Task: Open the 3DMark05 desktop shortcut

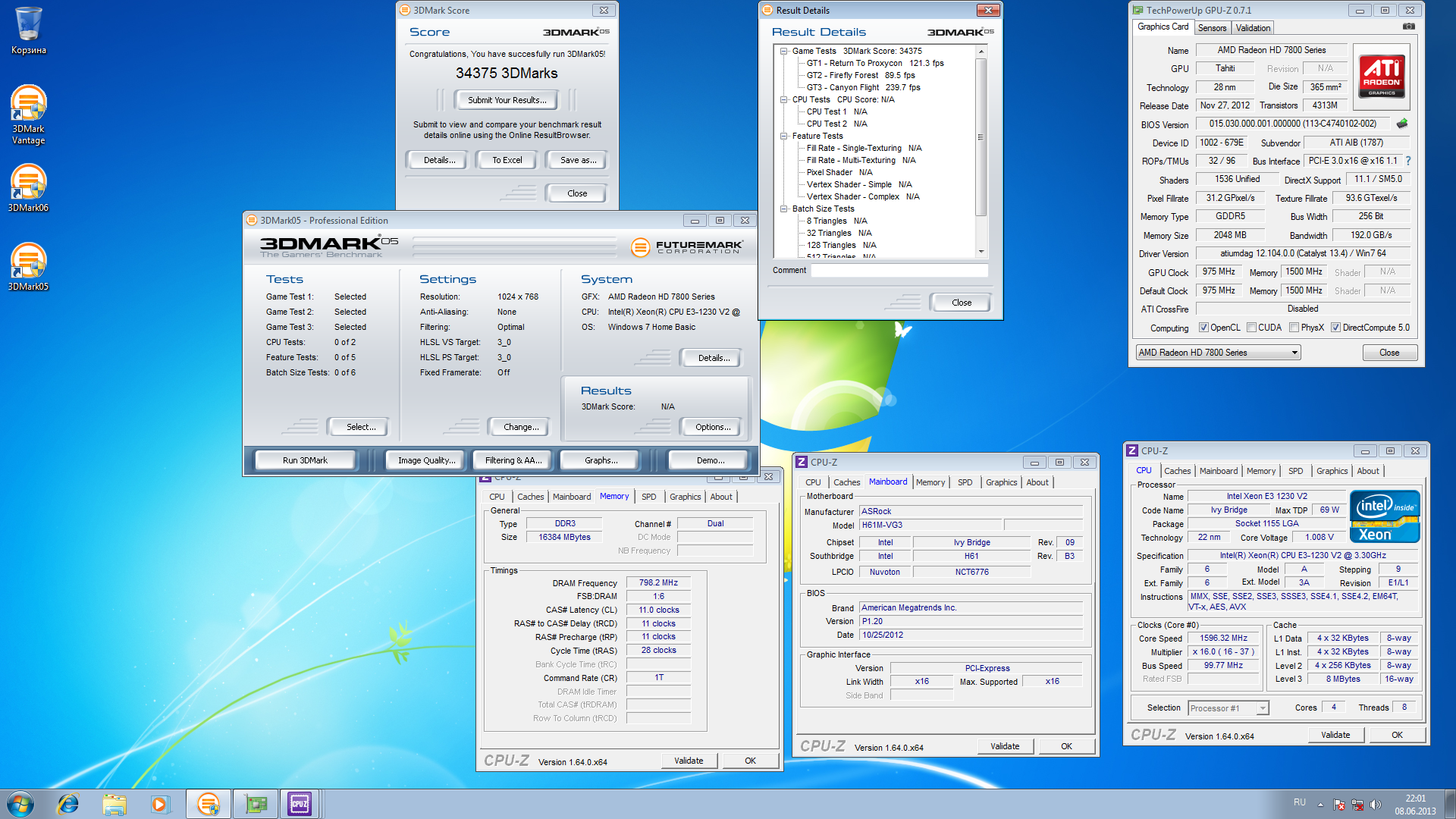Action: 29,267
